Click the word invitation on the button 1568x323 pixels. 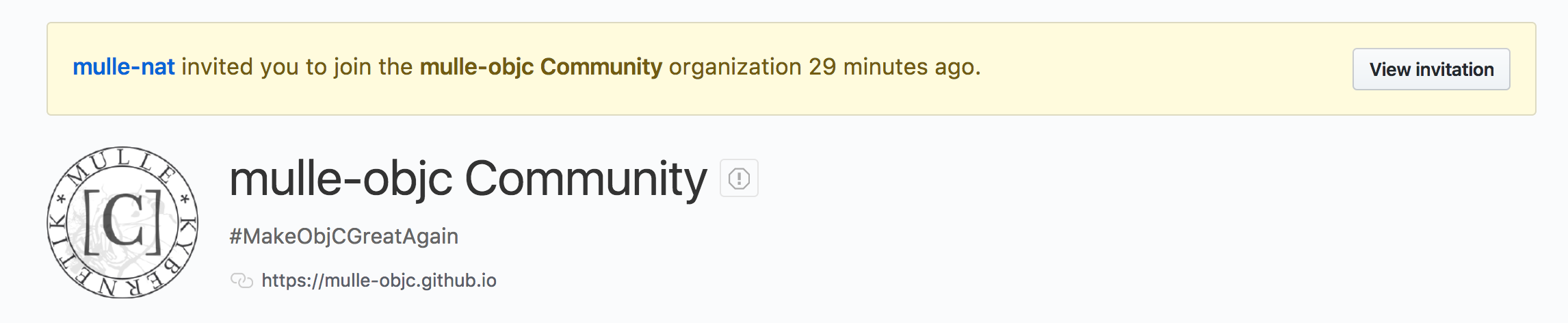(x=1454, y=69)
